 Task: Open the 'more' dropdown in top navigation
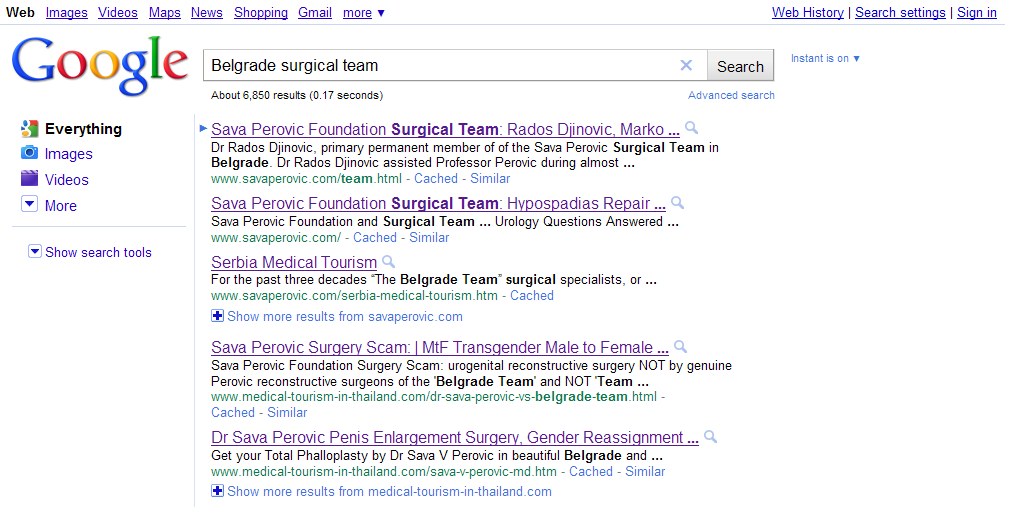[363, 13]
